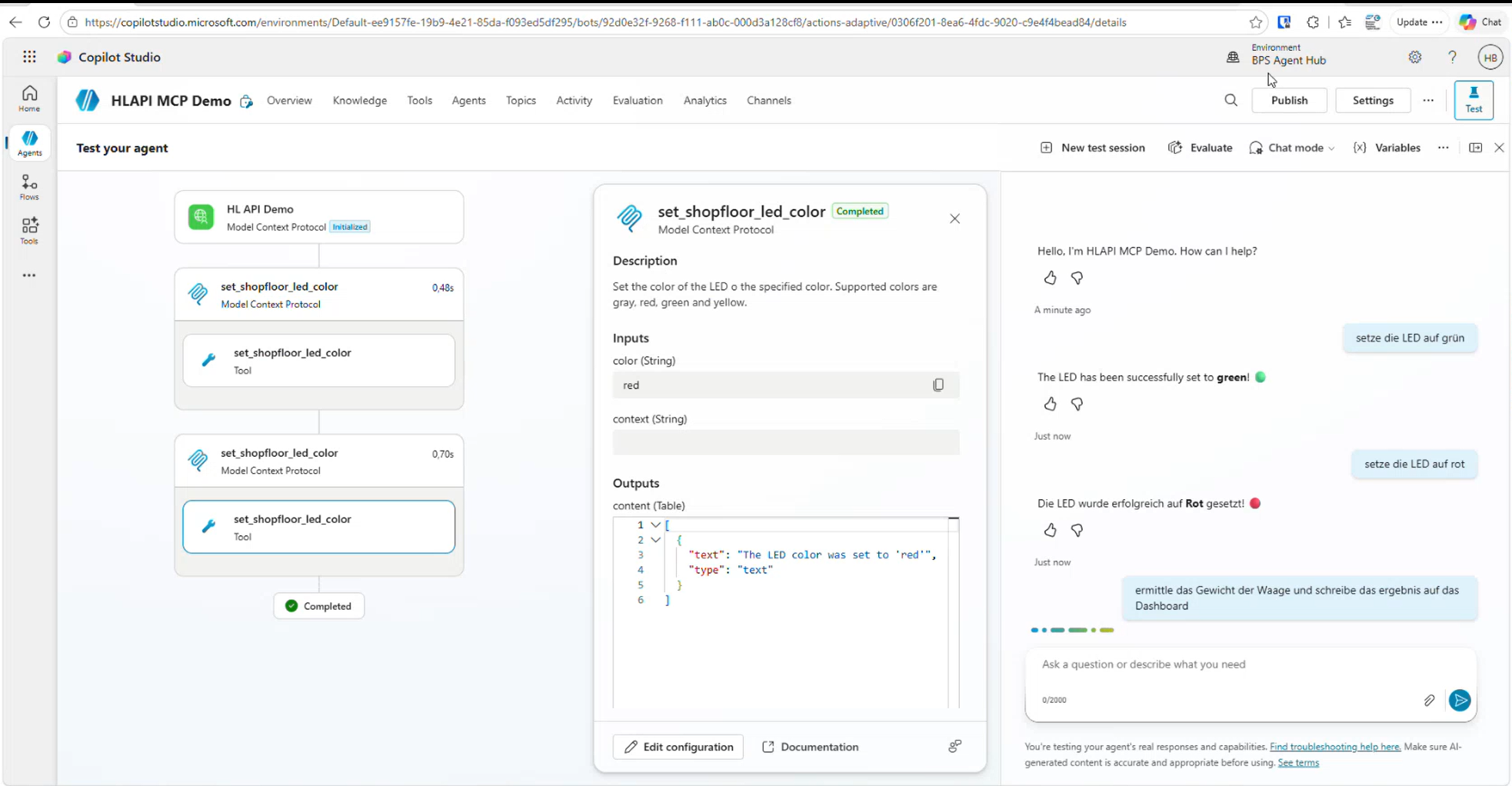Open browser extensions puzzle icon
1512x786 pixels.
pos(1313,22)
